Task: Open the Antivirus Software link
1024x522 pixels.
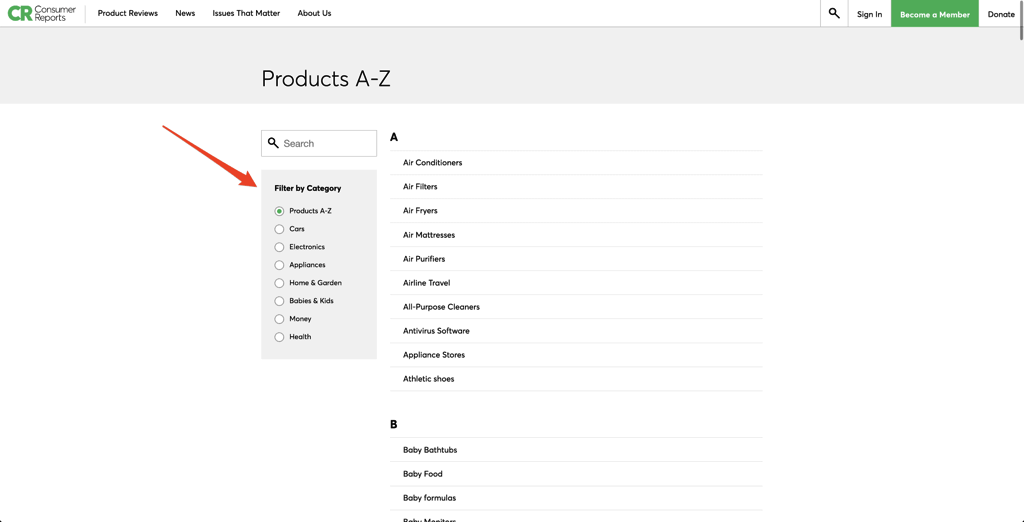Action: click(436, 331)
